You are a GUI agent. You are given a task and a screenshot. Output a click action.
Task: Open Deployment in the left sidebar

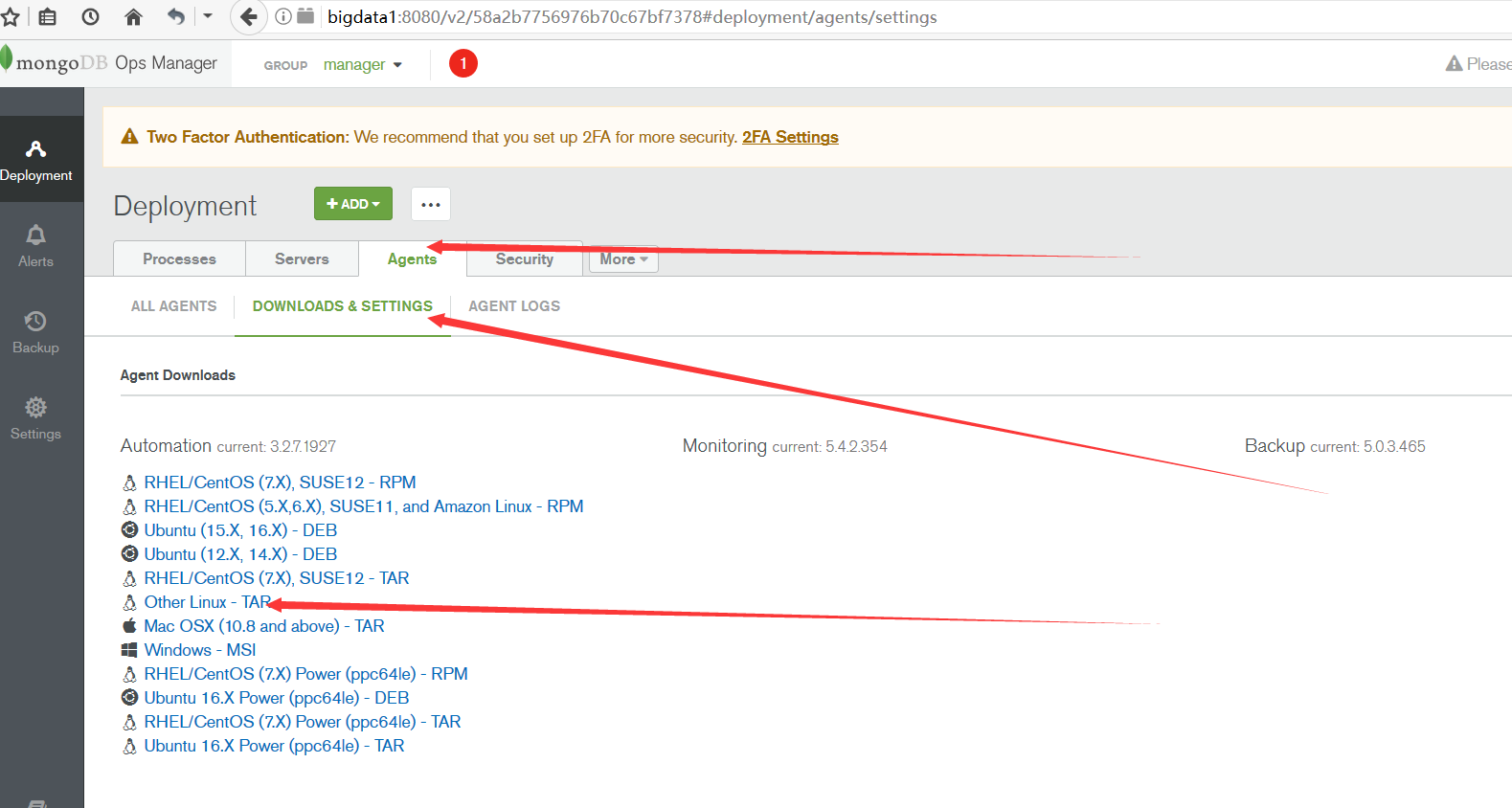click(36, 160)
